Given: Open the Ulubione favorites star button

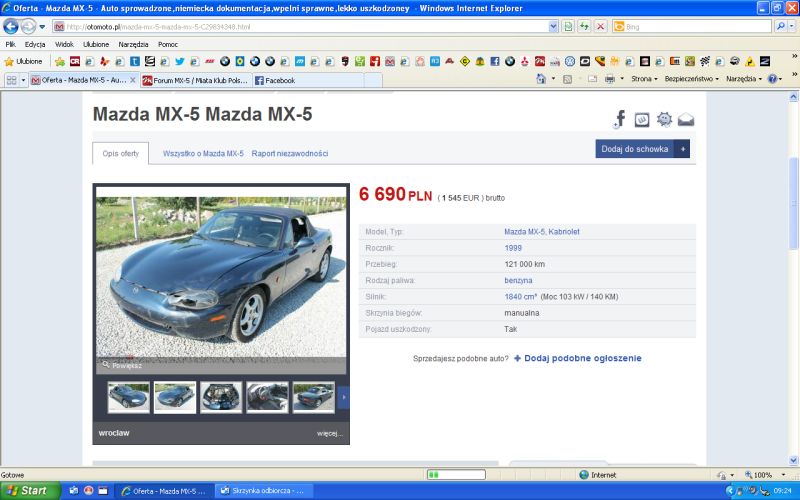Looking at the screenshot, I should [23, 62].
